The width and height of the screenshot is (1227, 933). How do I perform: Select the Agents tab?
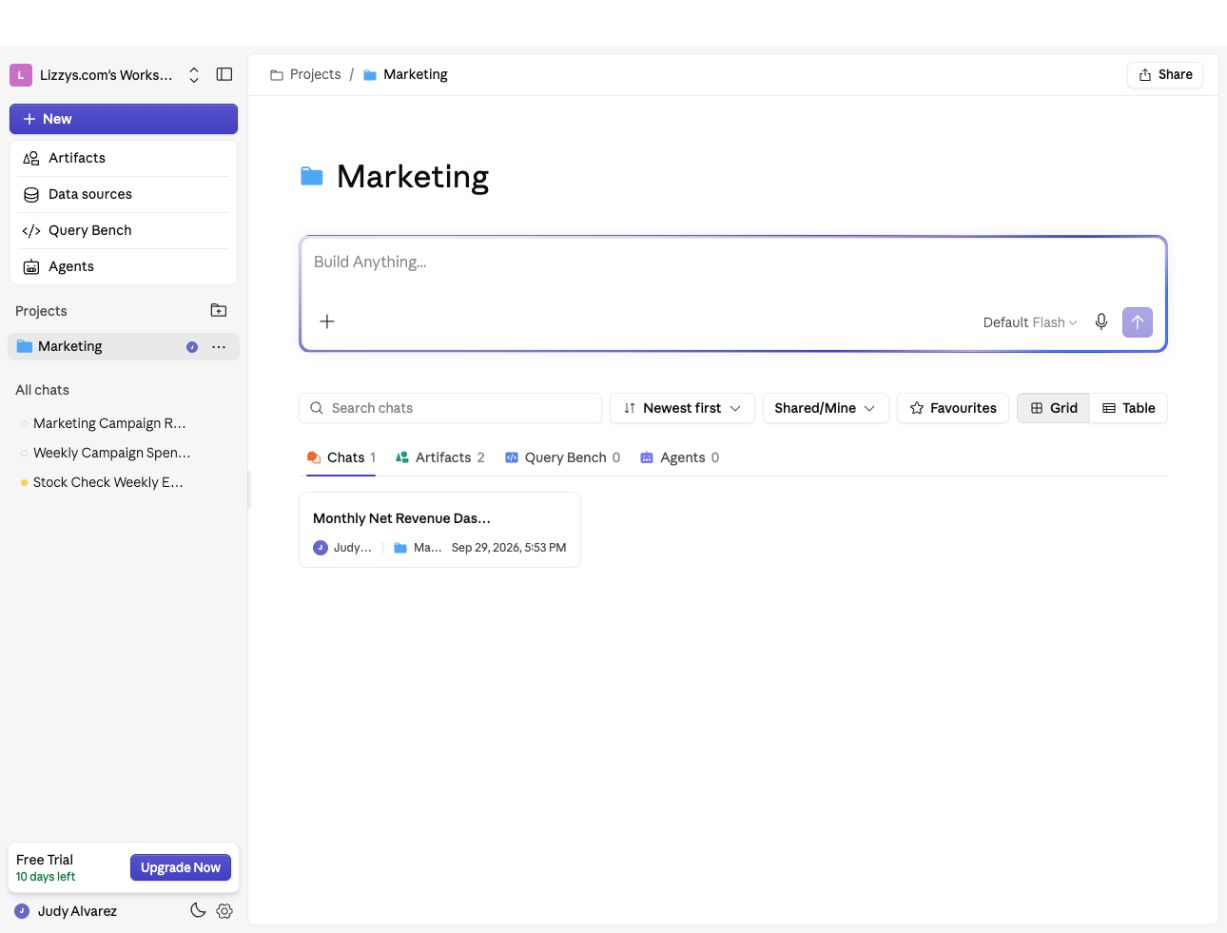pyautogui.click(x=680, y=458)
